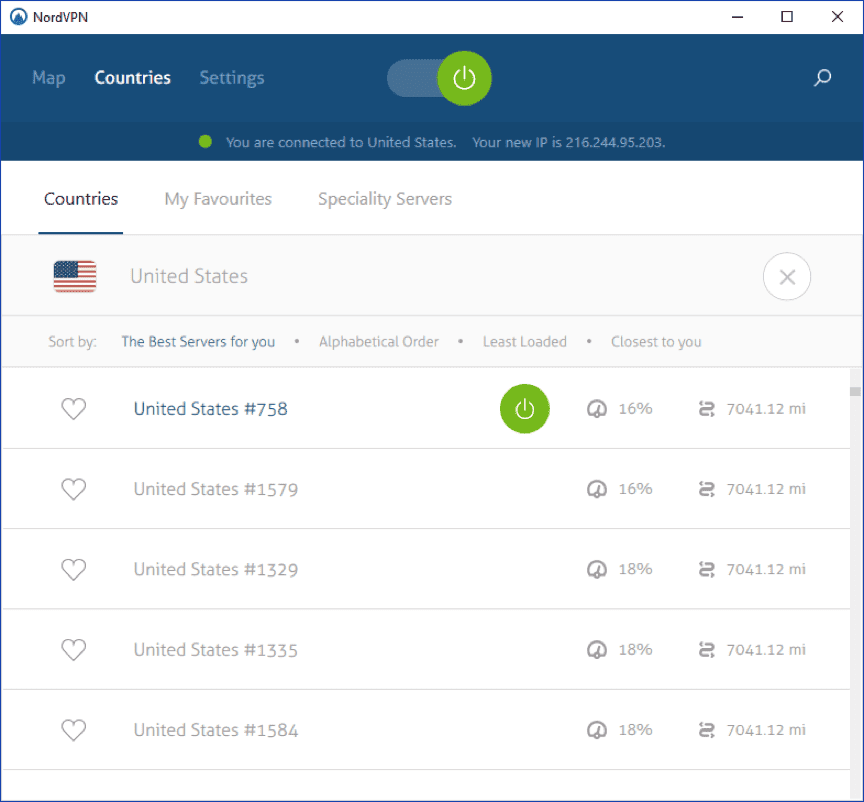Screen dimensions: 864x802
Task: Click the United States search field text
Action: pos(189,276)
